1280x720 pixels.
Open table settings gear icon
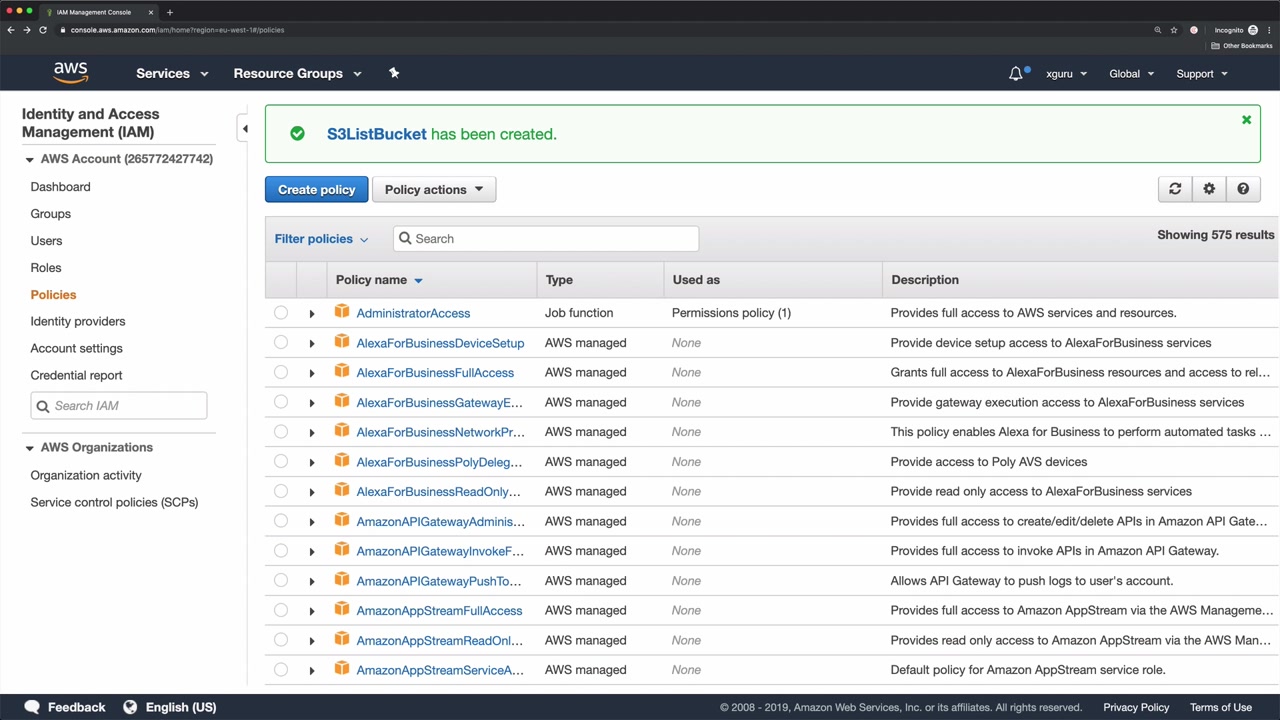point(1209,189)
